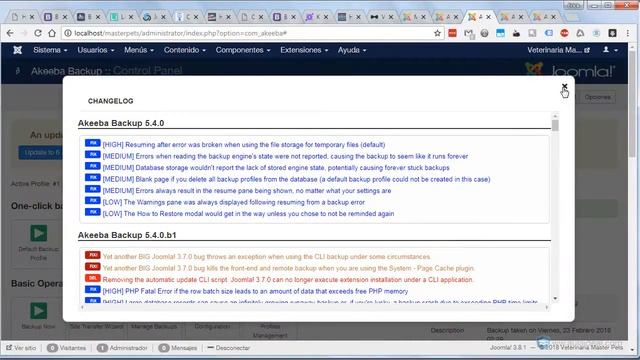Open the Veterinaria Ma... site link

click(558, 50)
